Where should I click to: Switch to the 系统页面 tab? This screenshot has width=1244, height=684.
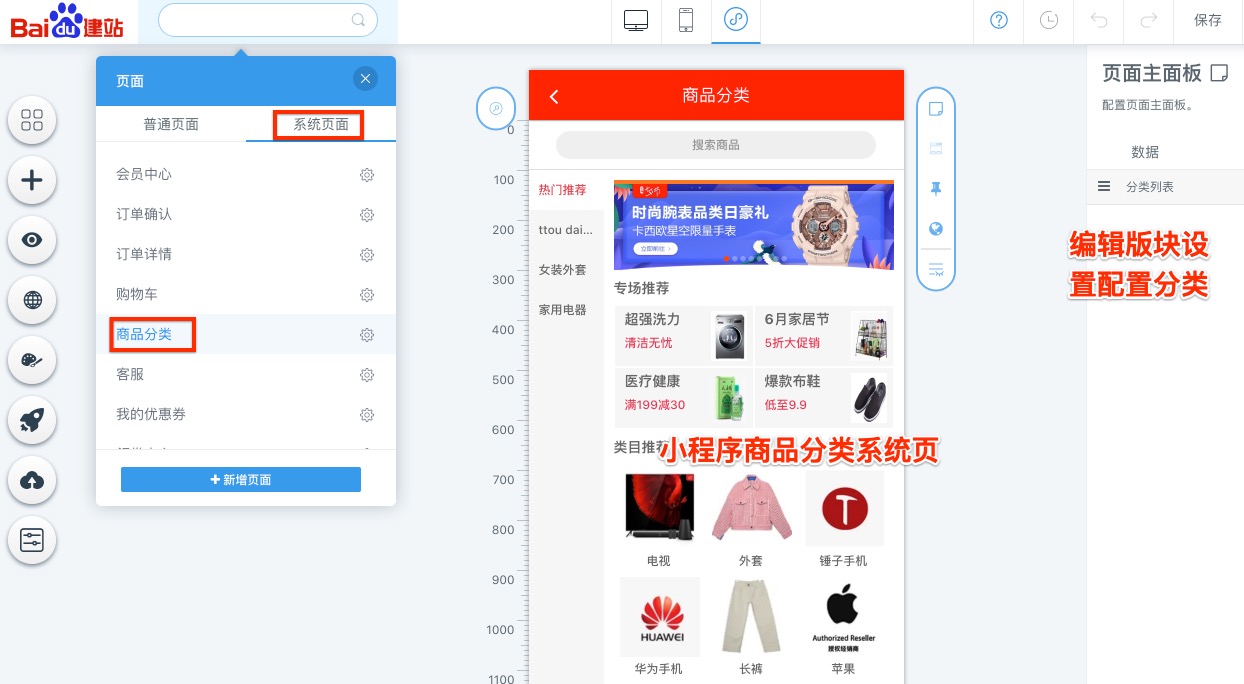tap(320, 125)
